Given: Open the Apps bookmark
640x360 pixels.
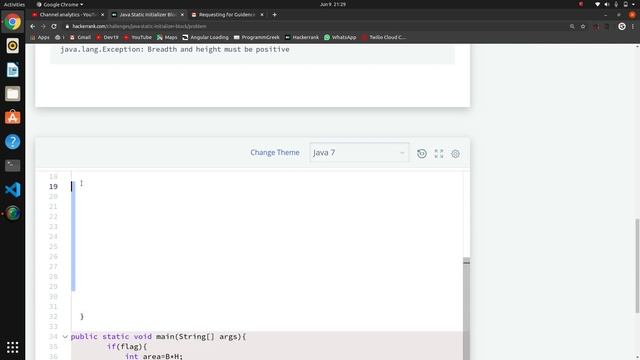Looking at the screenshot, I should [40, 37].
